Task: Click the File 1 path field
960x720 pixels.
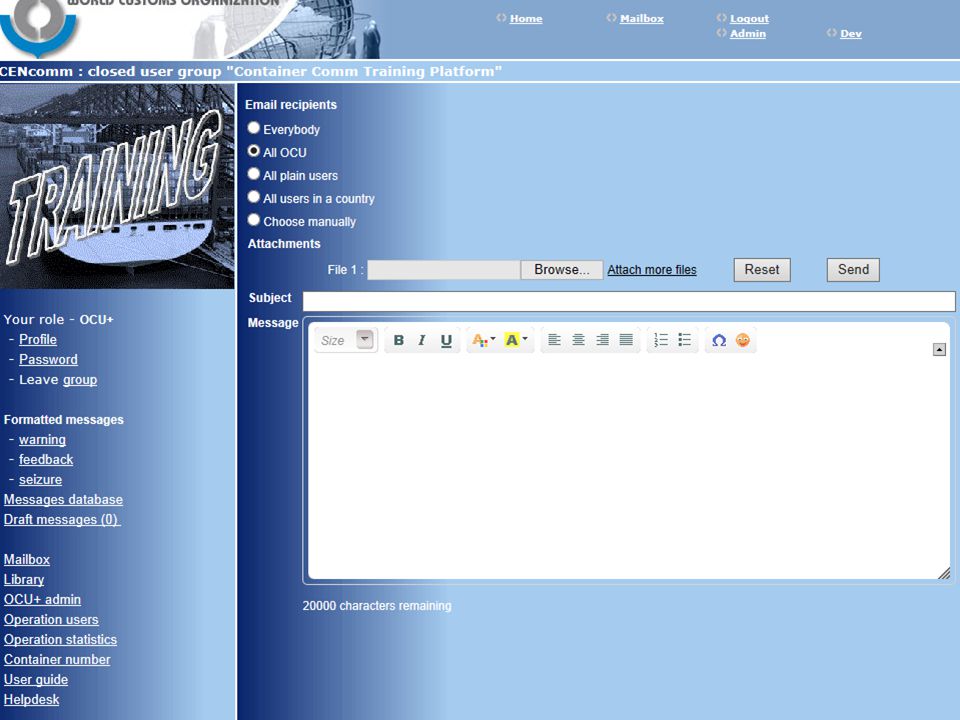Action: (x=444, y=270)
